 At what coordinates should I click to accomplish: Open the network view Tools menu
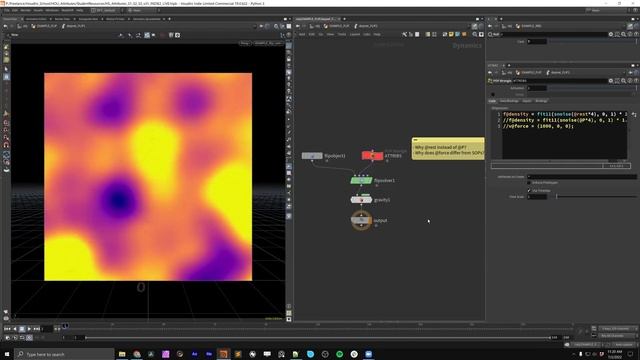click(342, 35)
